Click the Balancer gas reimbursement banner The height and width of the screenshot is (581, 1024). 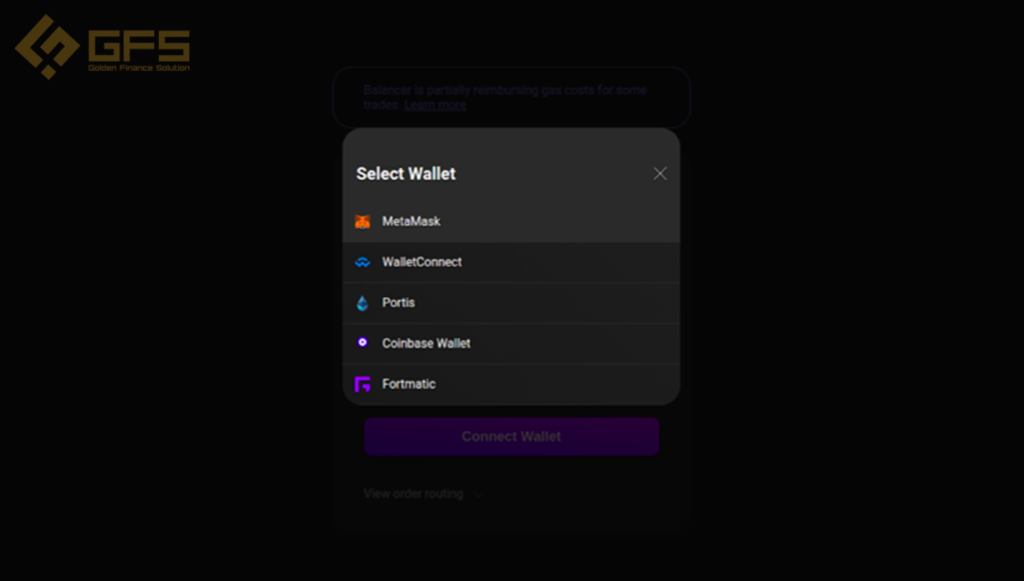(511, 97)
